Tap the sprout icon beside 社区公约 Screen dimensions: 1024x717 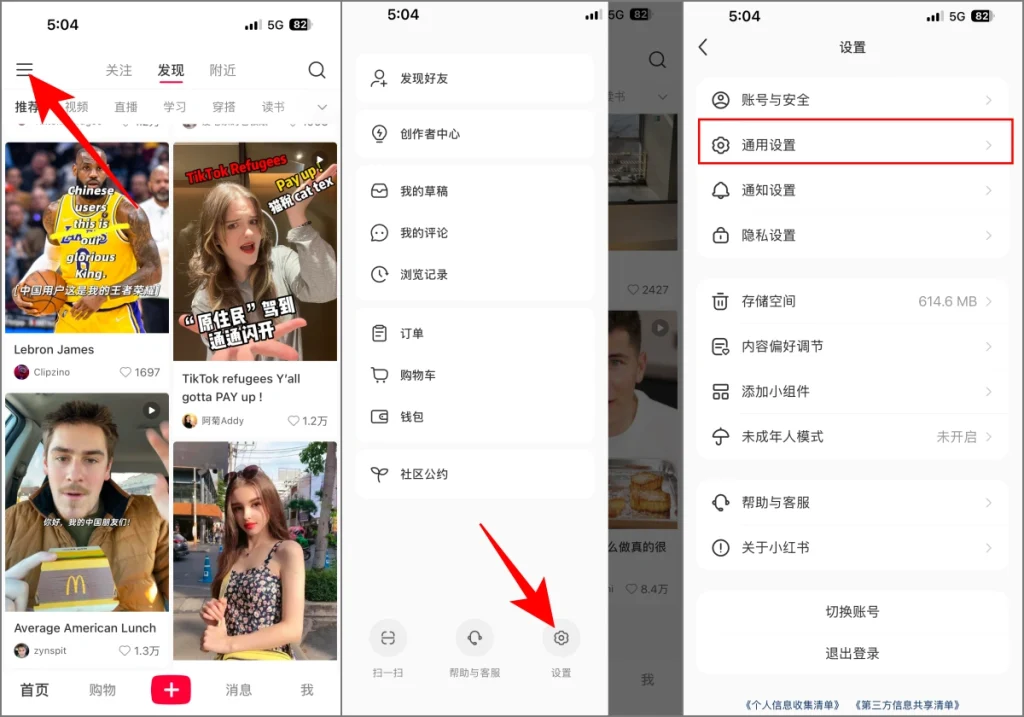click(x=379, y=474)
